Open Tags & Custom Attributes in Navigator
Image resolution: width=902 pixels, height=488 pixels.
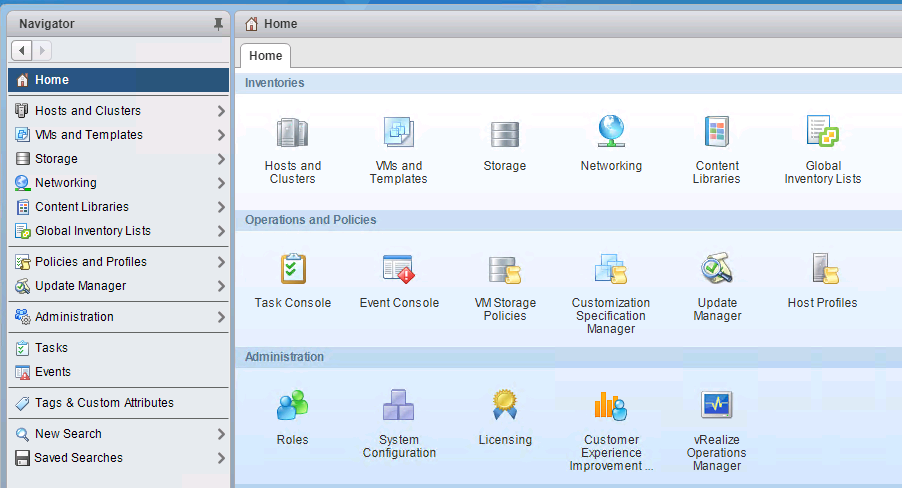tap(104, 403)
